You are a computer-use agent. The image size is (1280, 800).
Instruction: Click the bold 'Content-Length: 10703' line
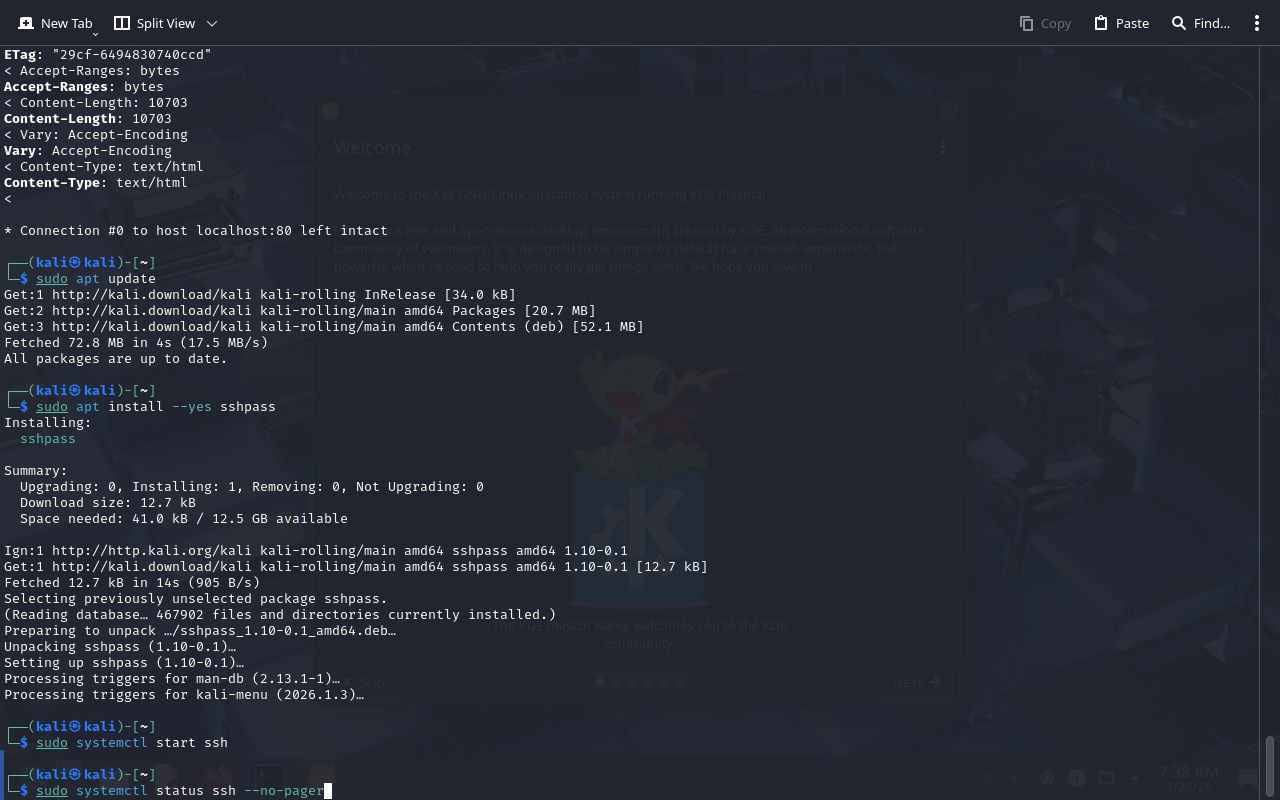click(88, 119)
